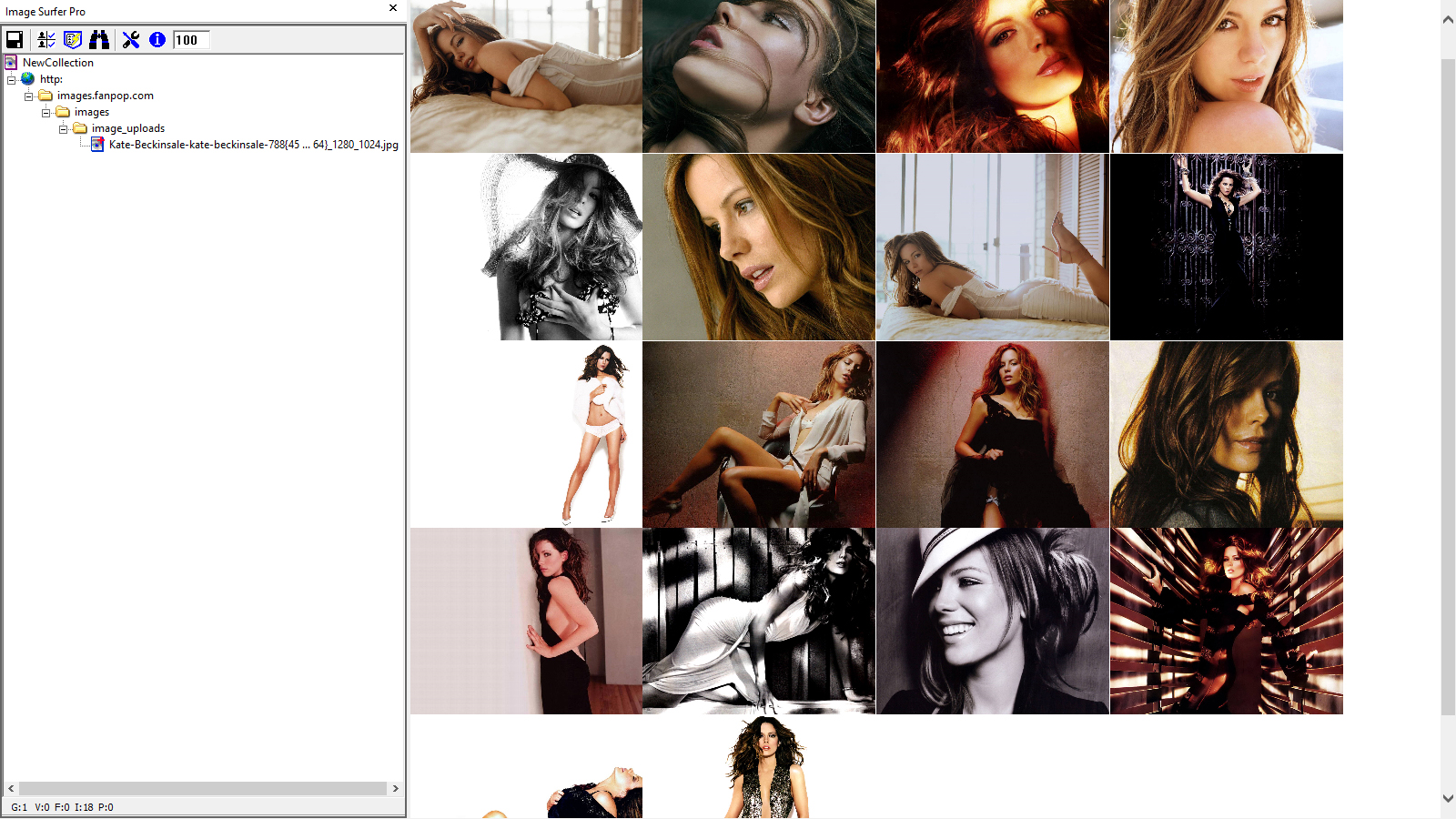The width and height of the screenshot is (1456, 819).
Task: Open black-and-white thumbnail with wide-brim sun hat
Action: pos(526,247)
